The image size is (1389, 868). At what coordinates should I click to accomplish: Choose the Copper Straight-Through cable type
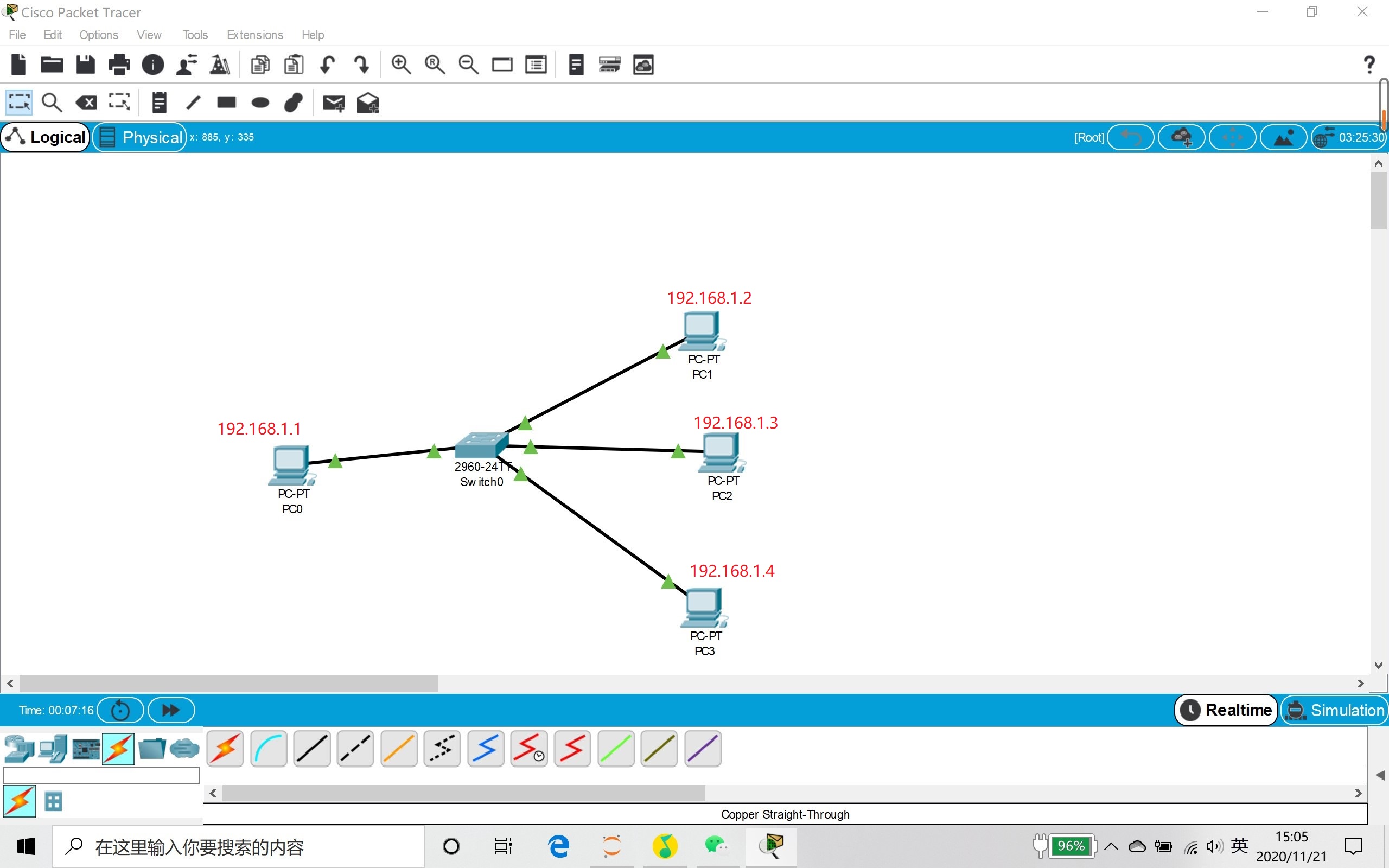tap(311, 749)
